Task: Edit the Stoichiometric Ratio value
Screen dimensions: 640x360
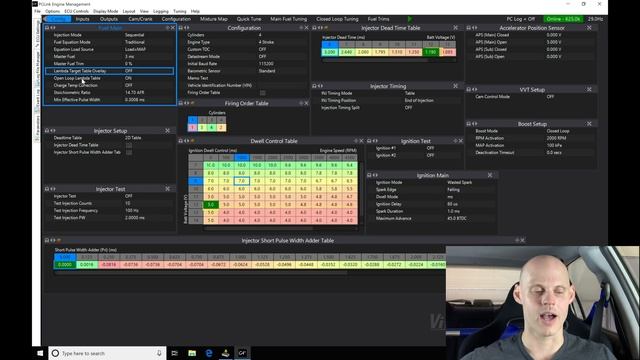Action: (x=135, y=93)
